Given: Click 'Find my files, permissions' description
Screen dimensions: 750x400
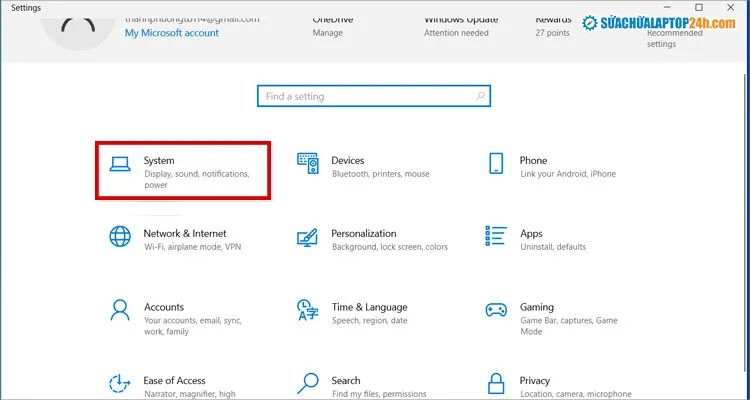Looking at the screenshot, I should click(x=379, y=394).
